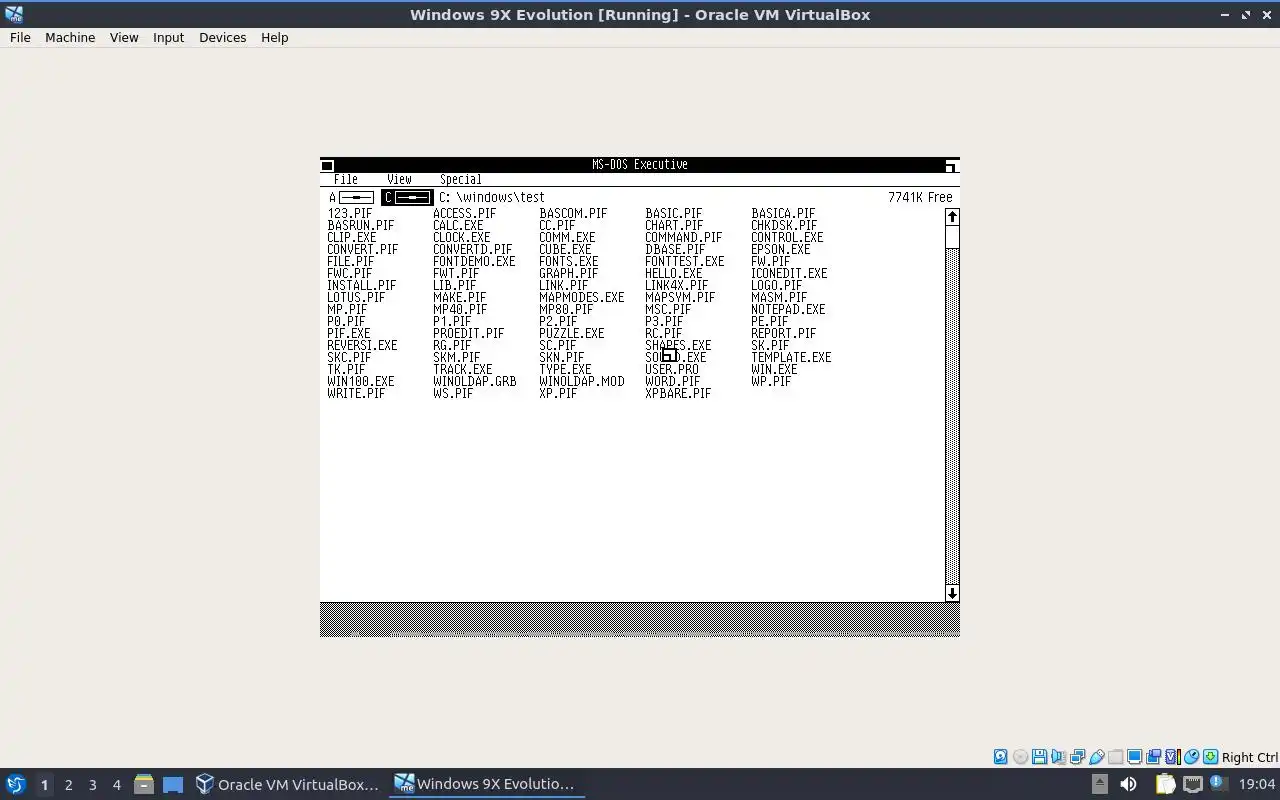This screenshot has width=1280, height=800.
Task: Click the VirtualBox network adapters icon
Action: click(x=1077, y=757)
